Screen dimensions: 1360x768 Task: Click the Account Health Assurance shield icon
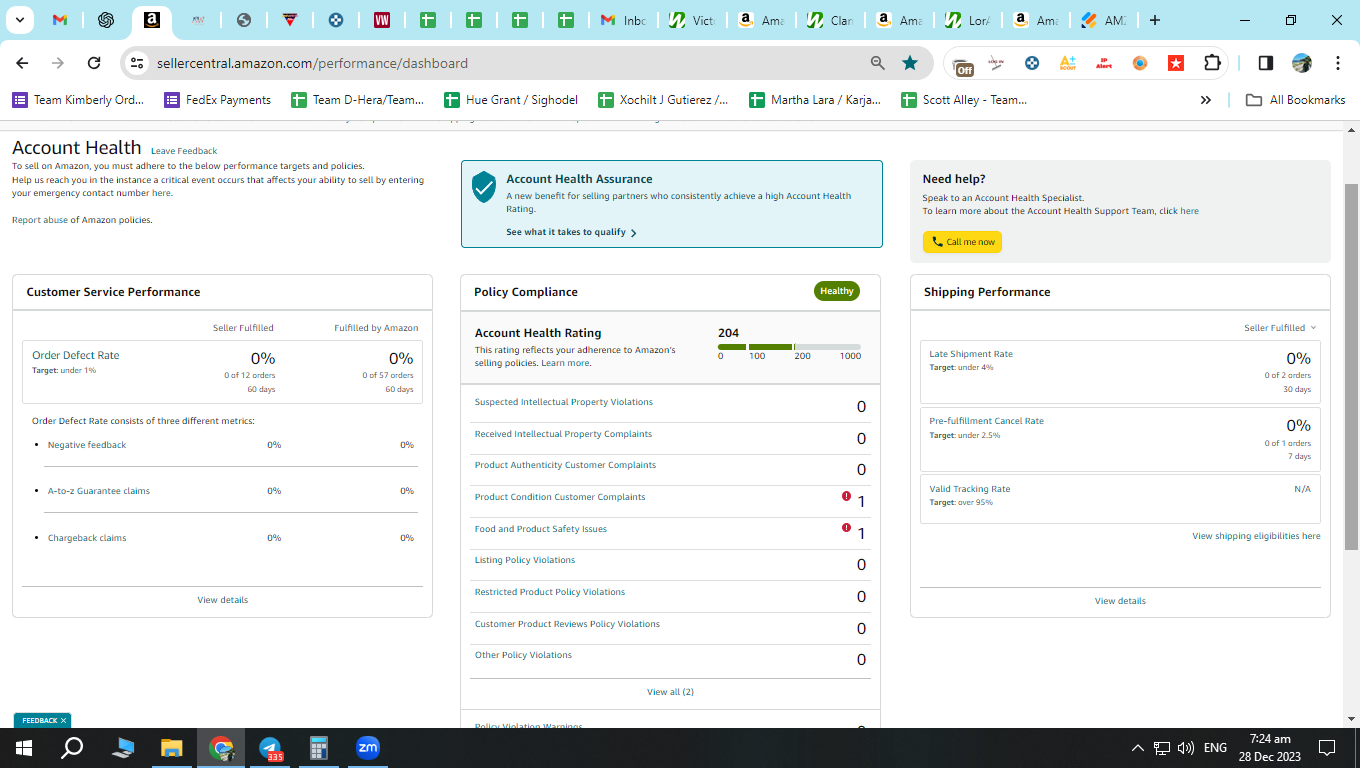point(484,186)
